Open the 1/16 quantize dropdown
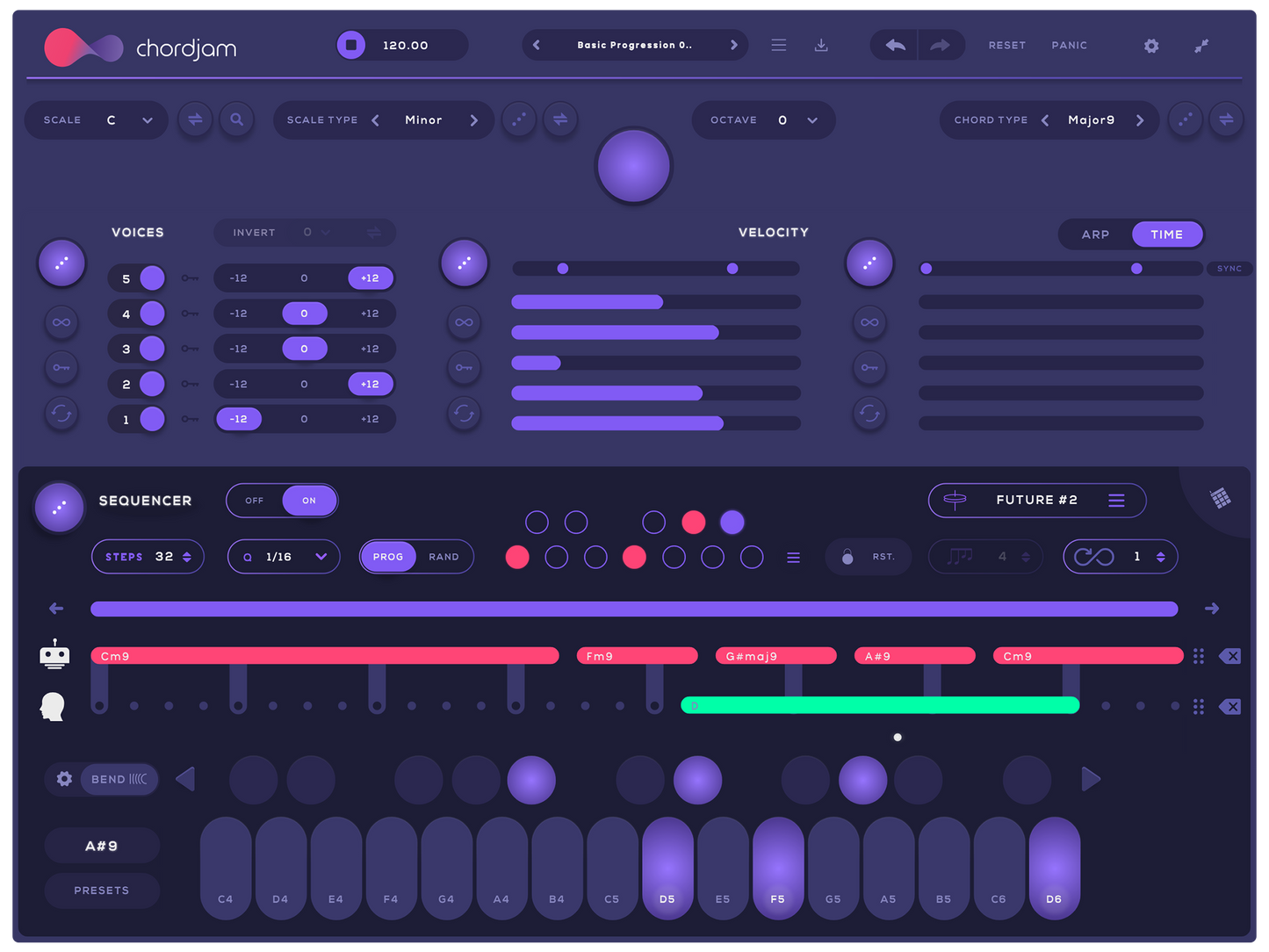 pos(321,557)
